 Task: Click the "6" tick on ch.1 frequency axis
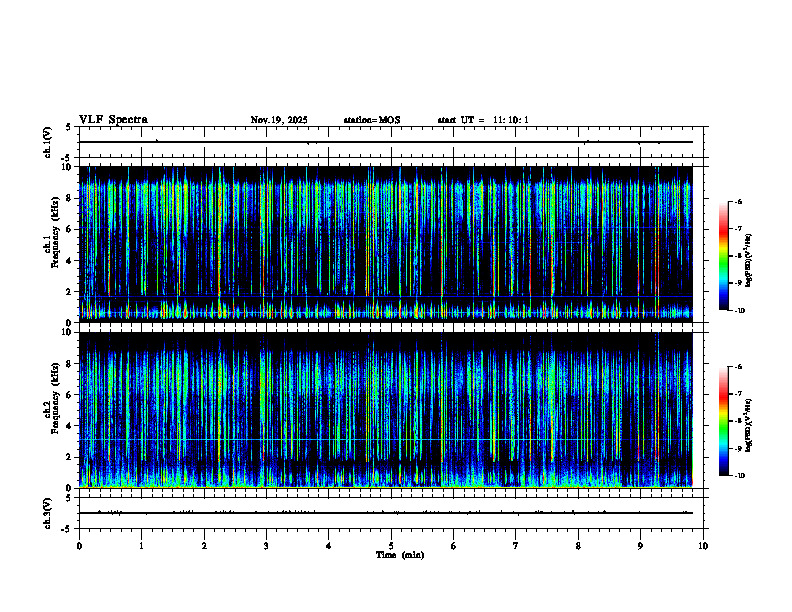tap(70, 229)
